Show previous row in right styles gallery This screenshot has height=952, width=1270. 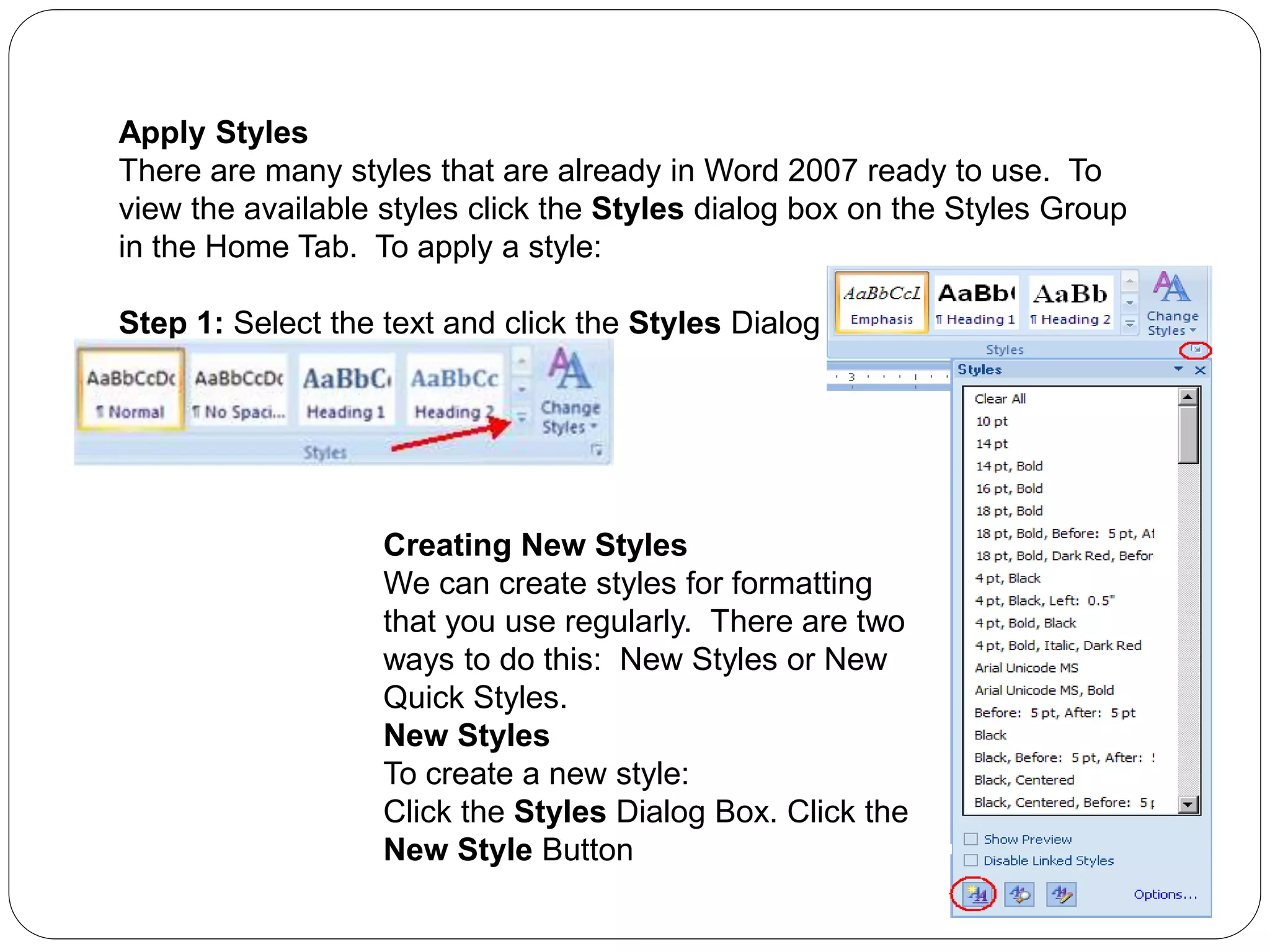tap(1130, 281)
